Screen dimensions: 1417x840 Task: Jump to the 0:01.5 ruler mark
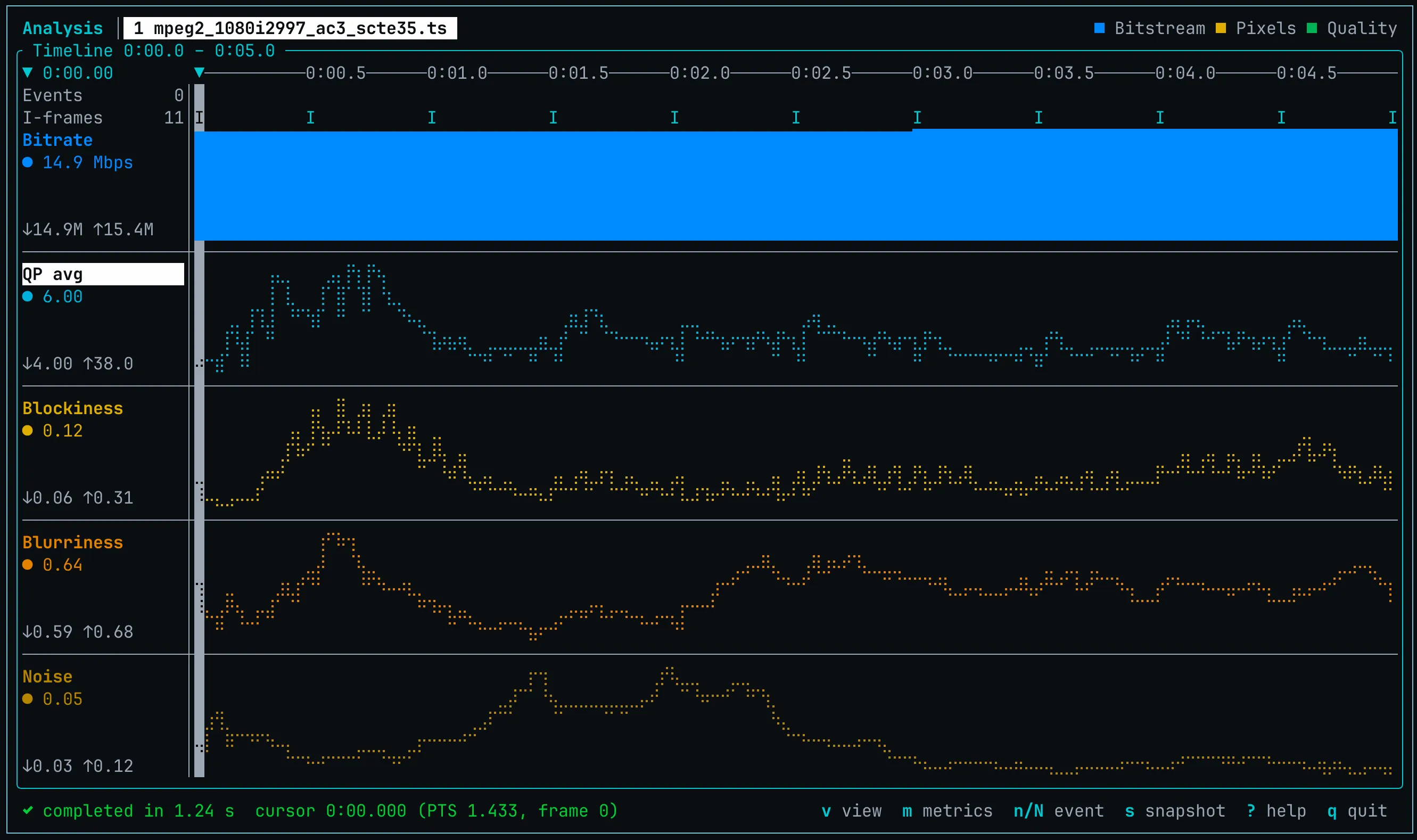click(x=578, y=73)
